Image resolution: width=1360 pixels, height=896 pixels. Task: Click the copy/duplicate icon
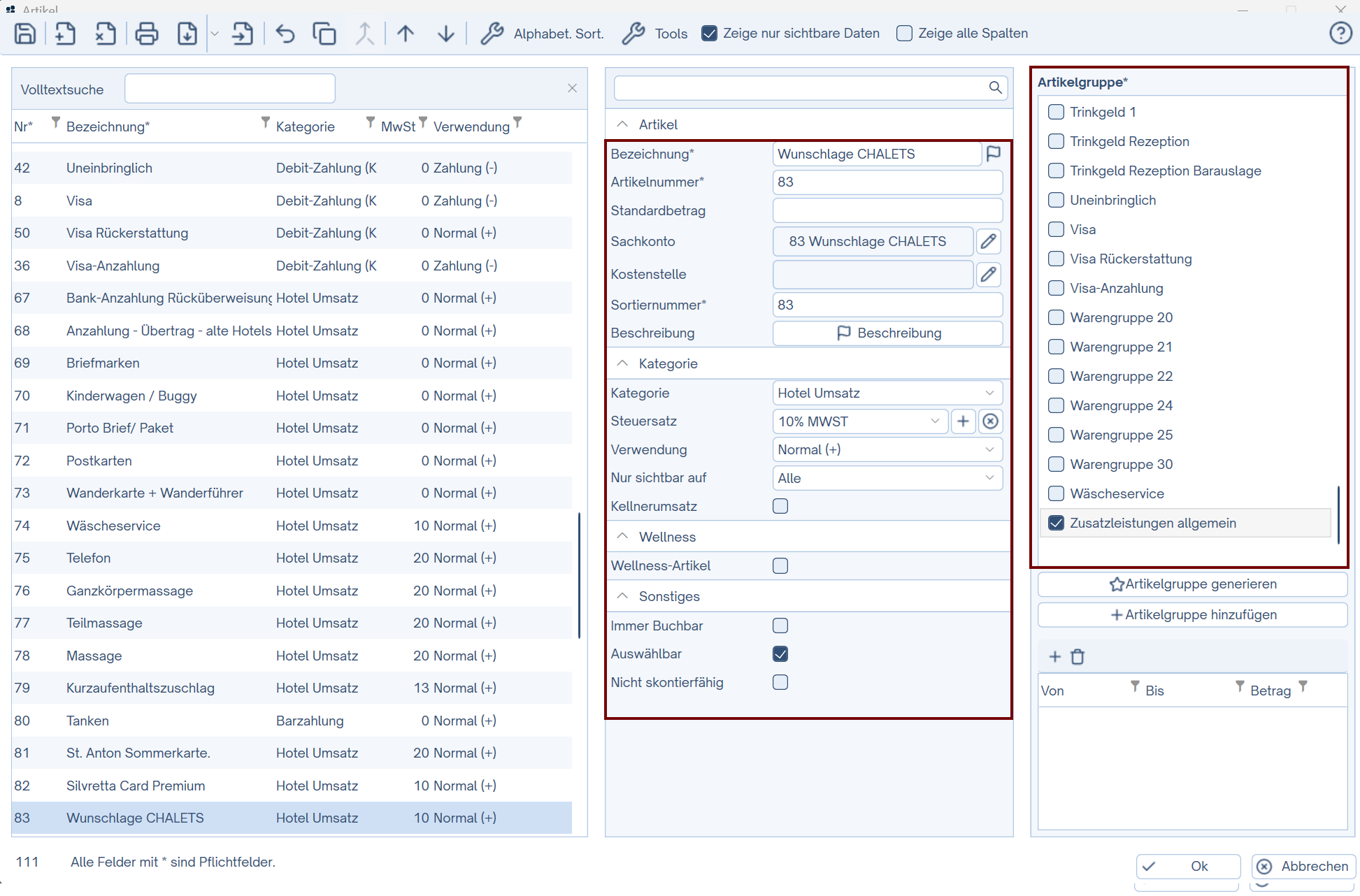tap(324, 33)
